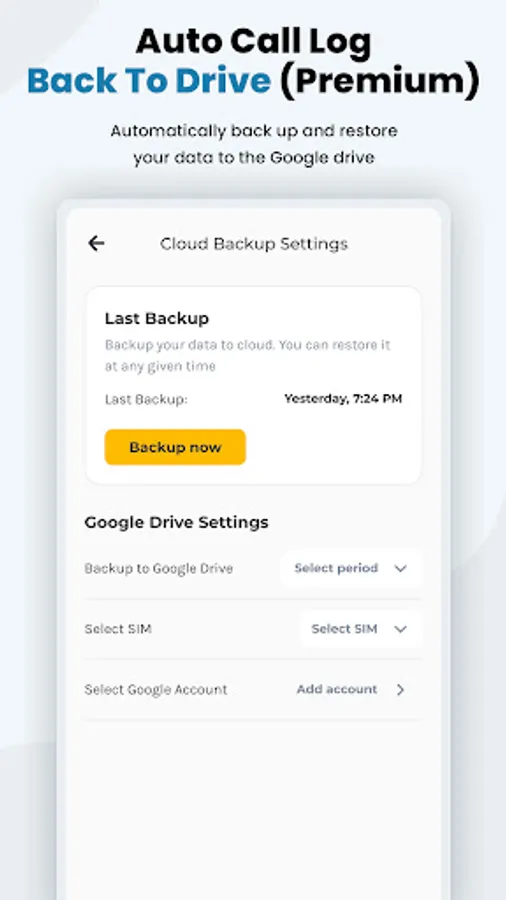Select the Backup to Google Drive row

click(x=253, y=568)
